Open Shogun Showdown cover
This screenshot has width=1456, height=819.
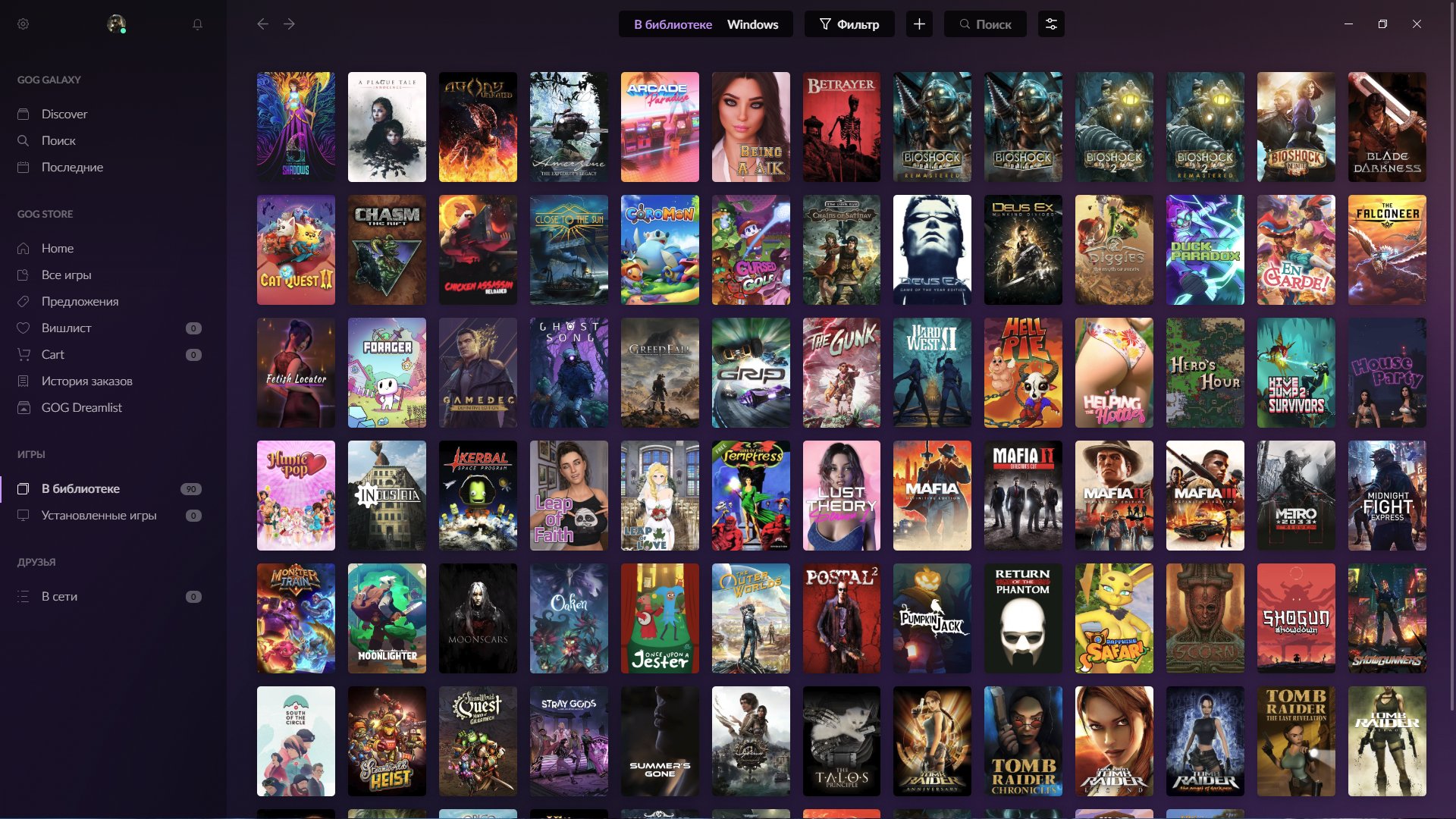click(x=1296, y=618)
